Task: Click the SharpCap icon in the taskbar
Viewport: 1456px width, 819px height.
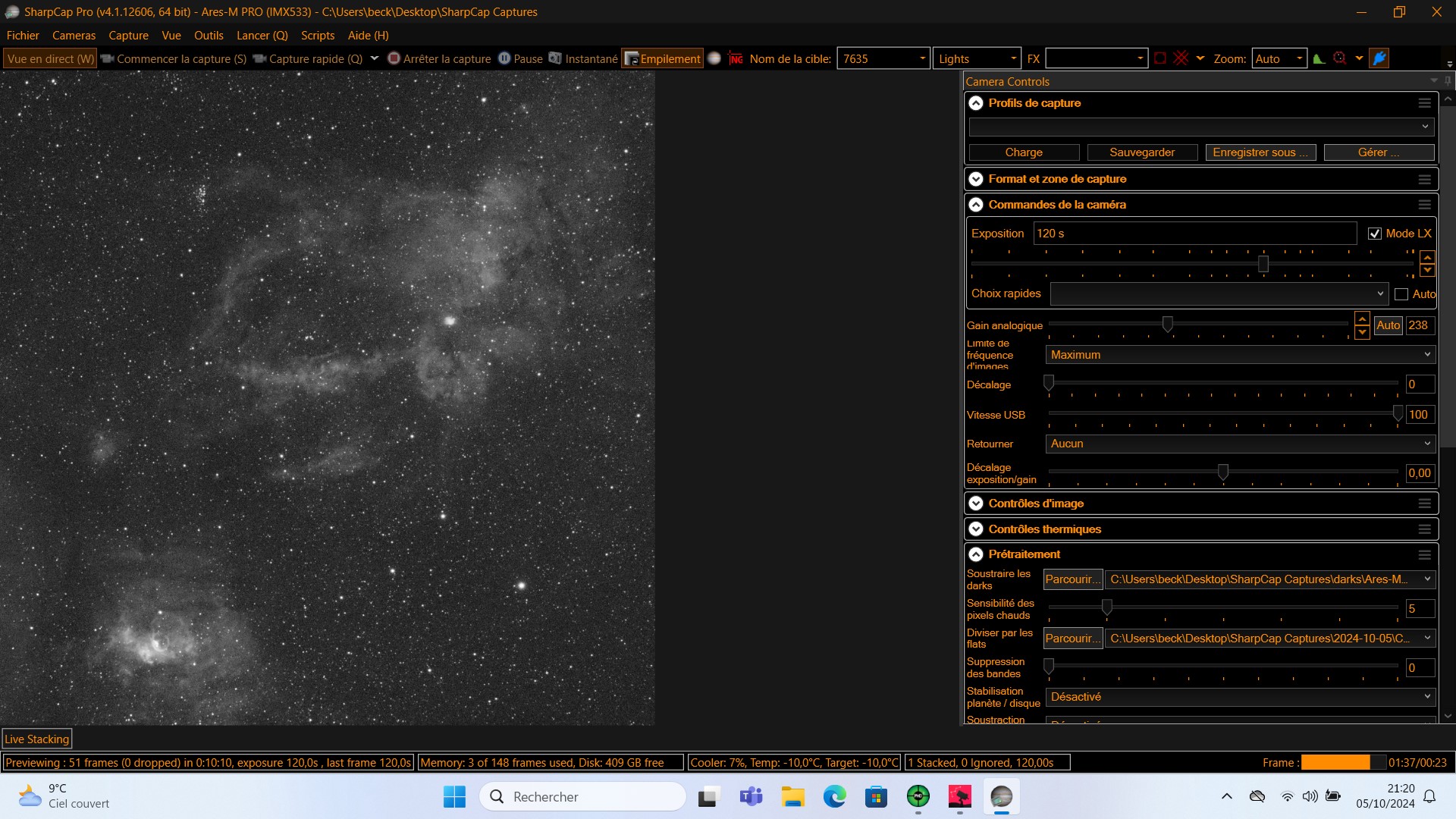Action: tap(1002, 797)
